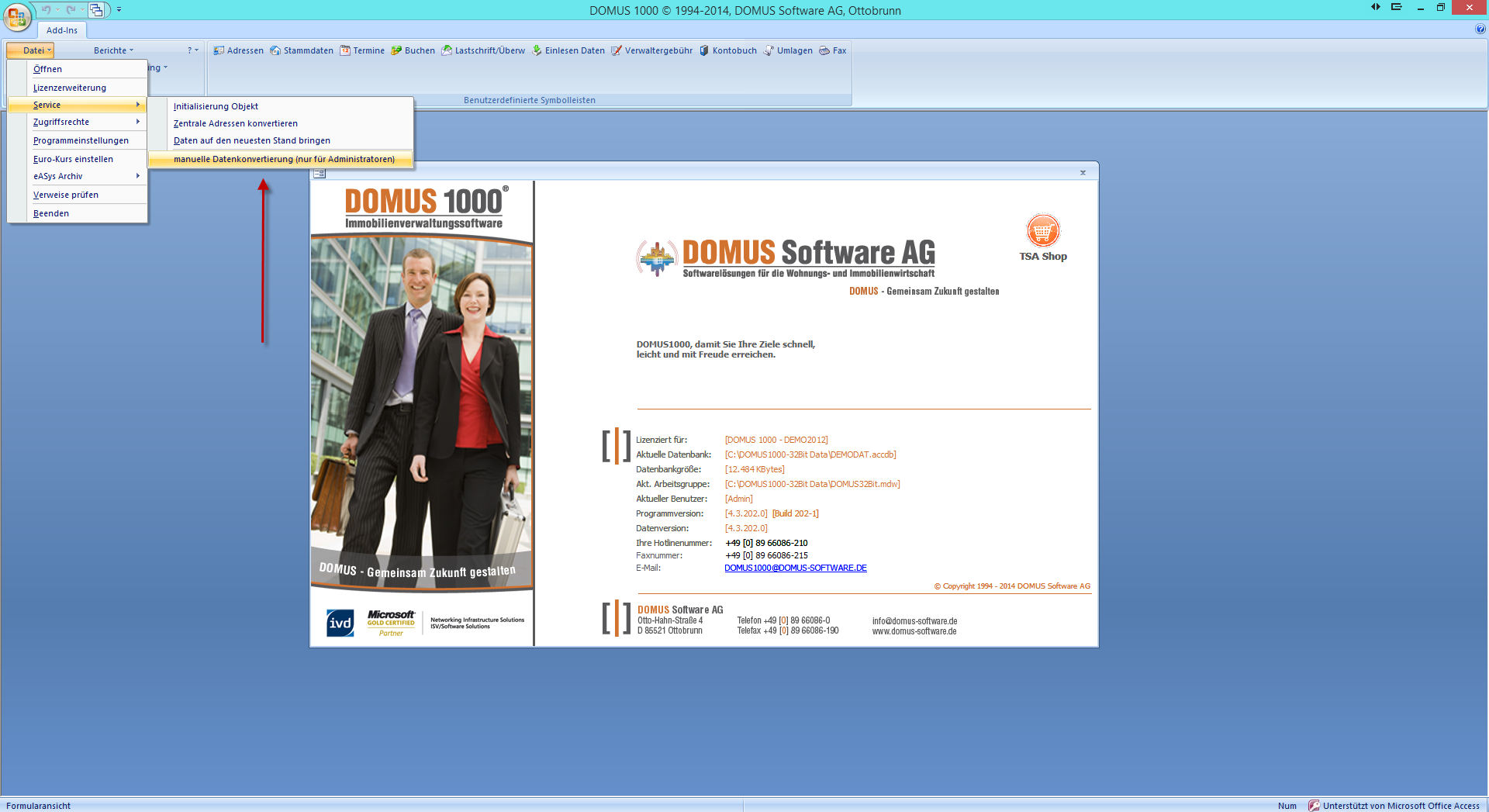This screenshot has width=1489, height=812.
Task: Click the Benutzerdefinierte Symbolleisten group label
Action: [x=530, y=100]
